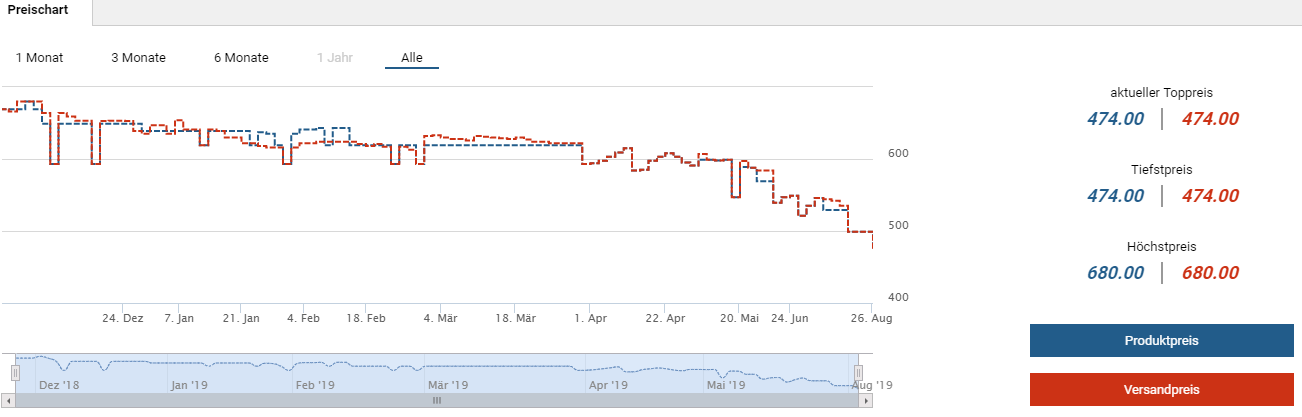Select the 1 Monat range
This screenshot has height=417, width=1302.
point(39,58)
